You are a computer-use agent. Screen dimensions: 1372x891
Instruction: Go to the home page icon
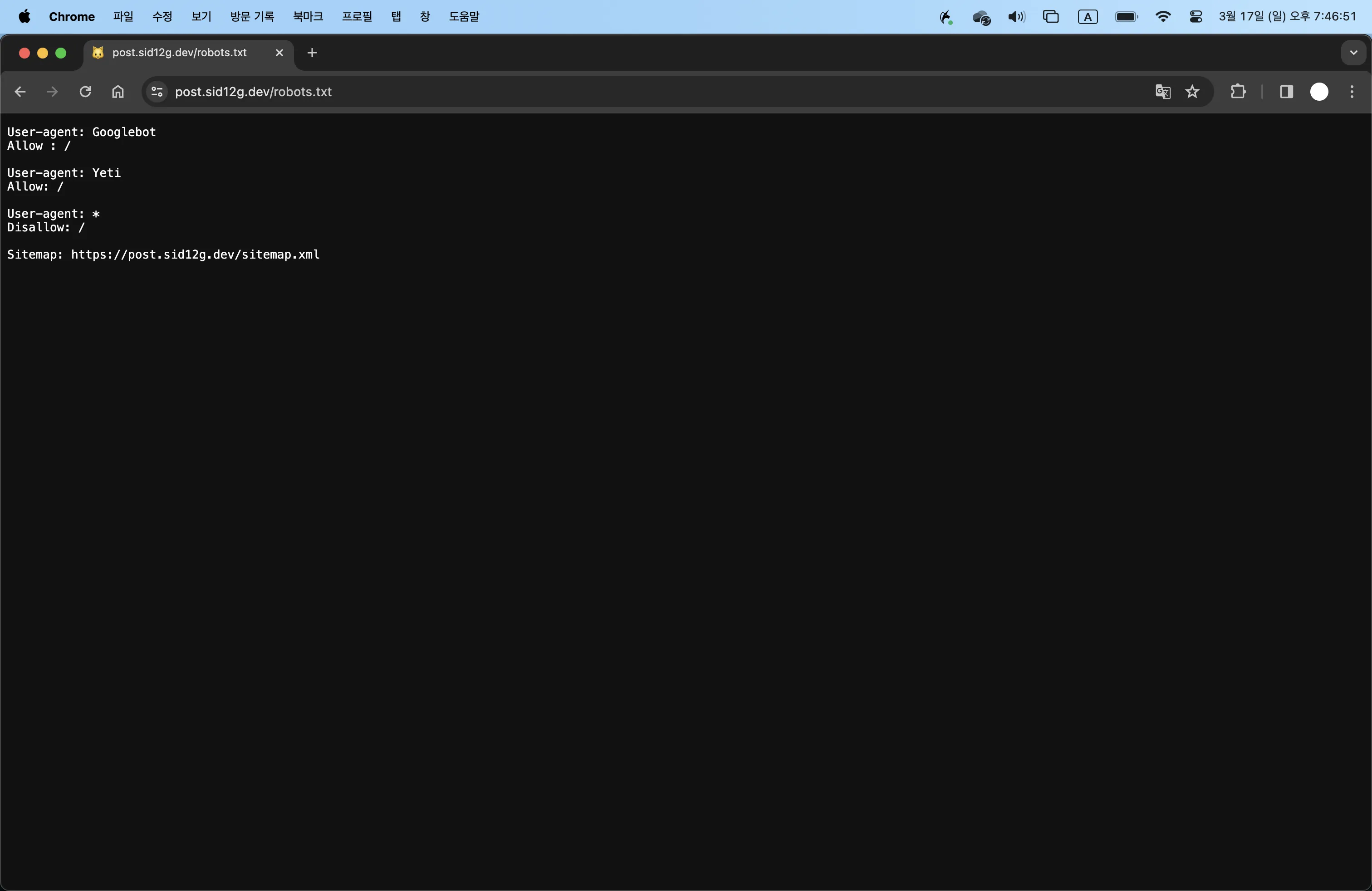pyautogui.click(x=118, y=92)
